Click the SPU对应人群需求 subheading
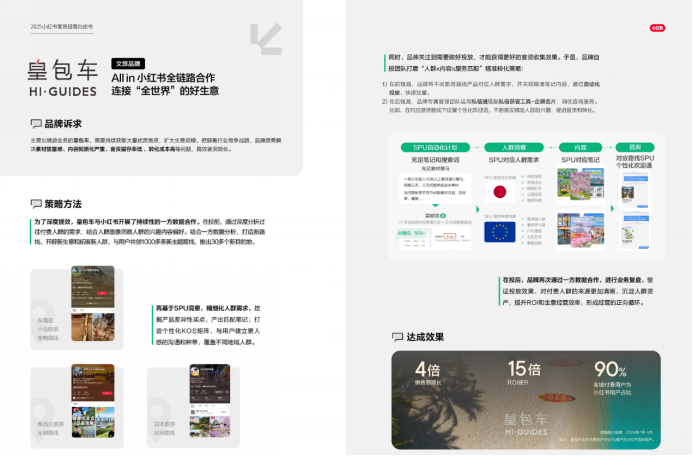This screenshot has height=456, width=693. (x=514, y=160)
